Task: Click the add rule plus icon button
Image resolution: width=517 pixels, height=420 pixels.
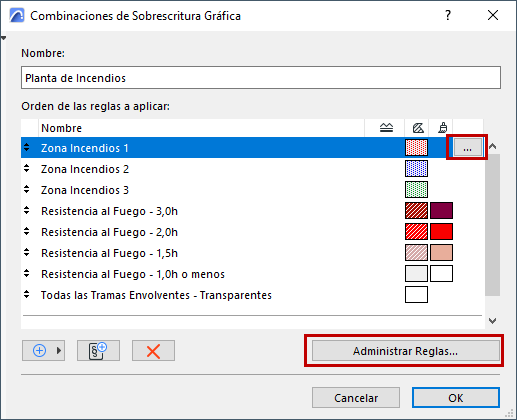Action: (x=39, y=351)
